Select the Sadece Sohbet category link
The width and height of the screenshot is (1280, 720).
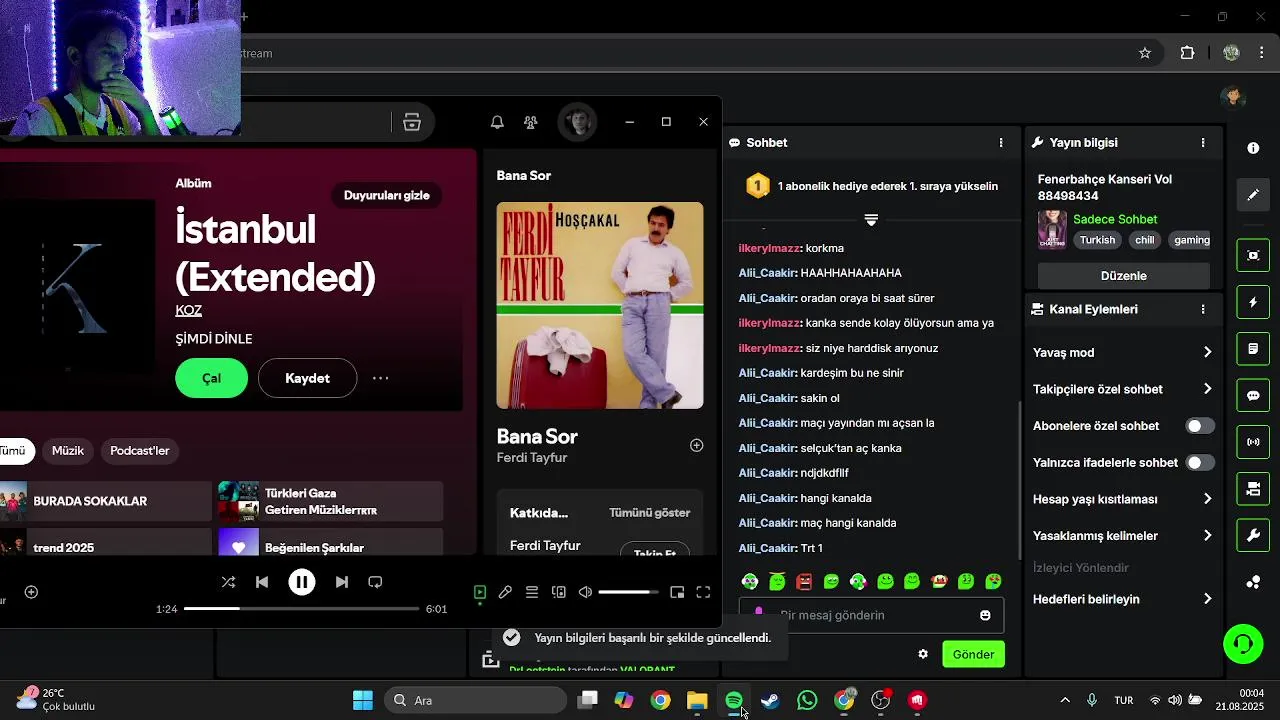click(1115, 219)
